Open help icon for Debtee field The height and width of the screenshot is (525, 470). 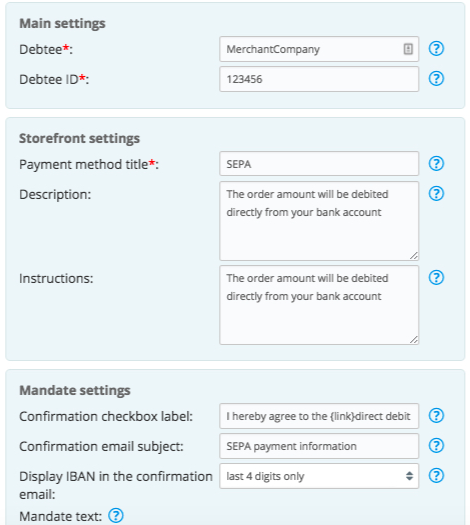(436, 49)
